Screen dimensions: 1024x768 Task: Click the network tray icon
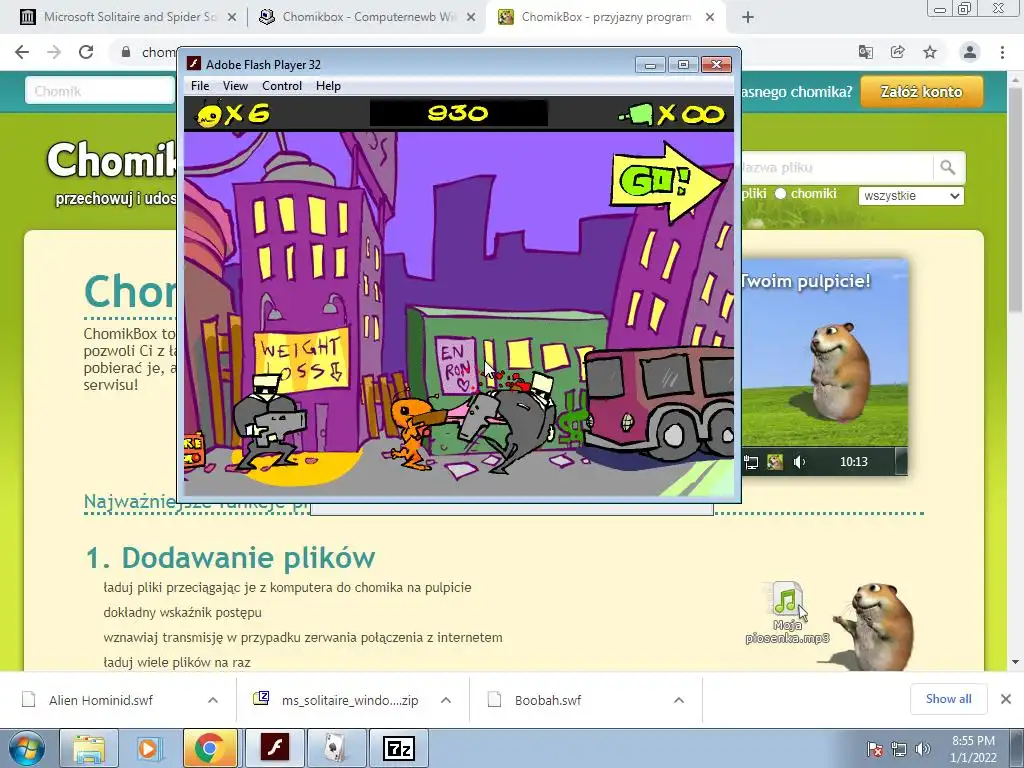pyautogui.click(x=899, y=749)
